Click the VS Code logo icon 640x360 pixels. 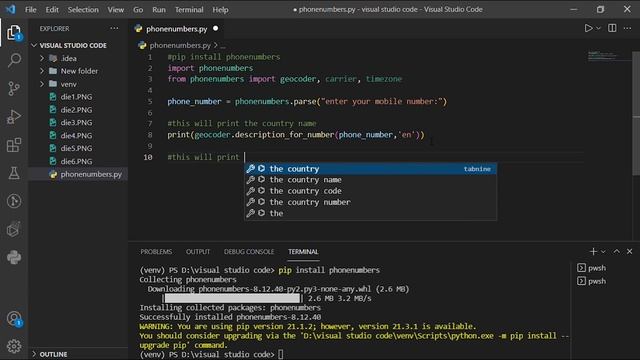(x=10, y=9)
